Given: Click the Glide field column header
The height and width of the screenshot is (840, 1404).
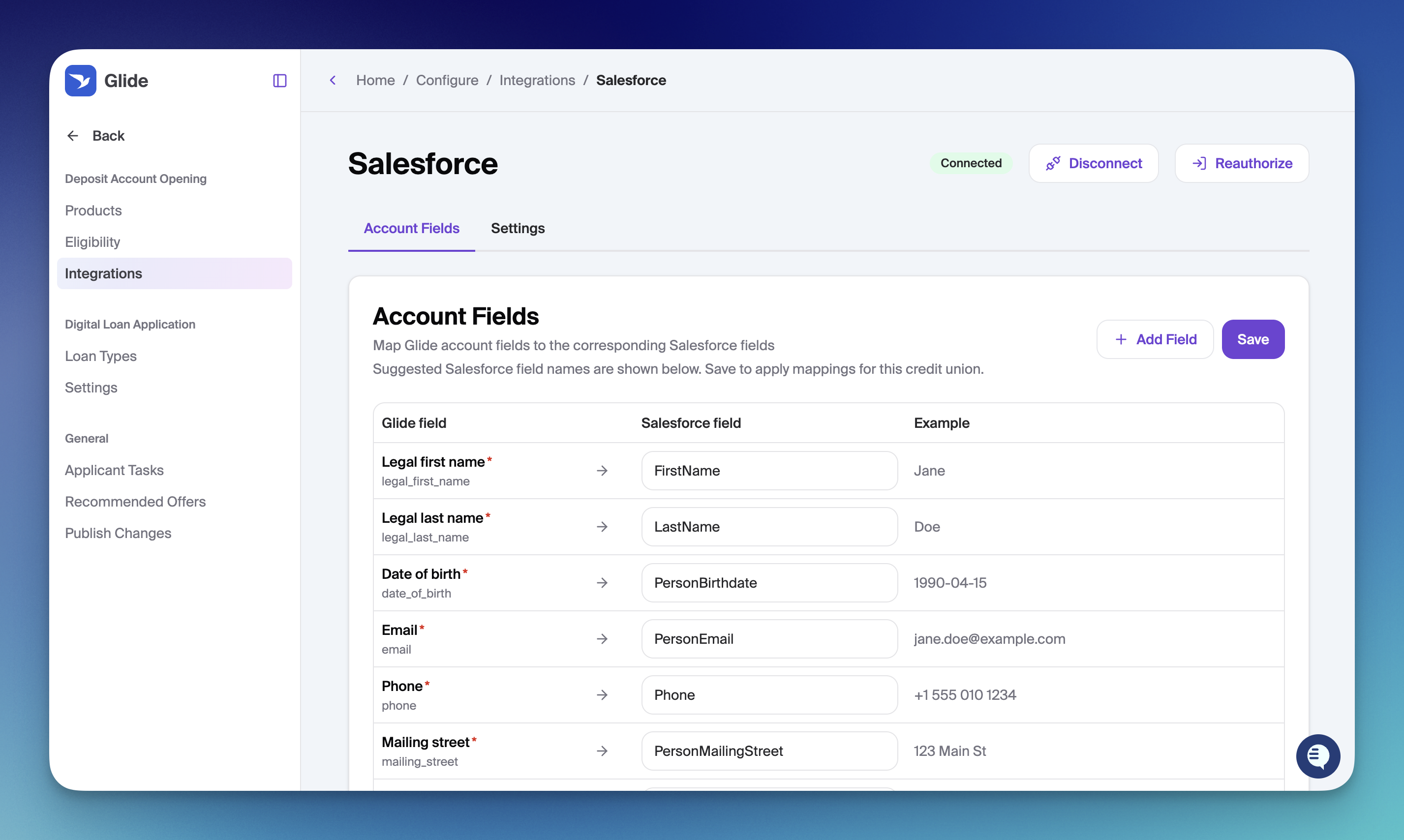Looking at the screenshot, I should click(414, 423).
